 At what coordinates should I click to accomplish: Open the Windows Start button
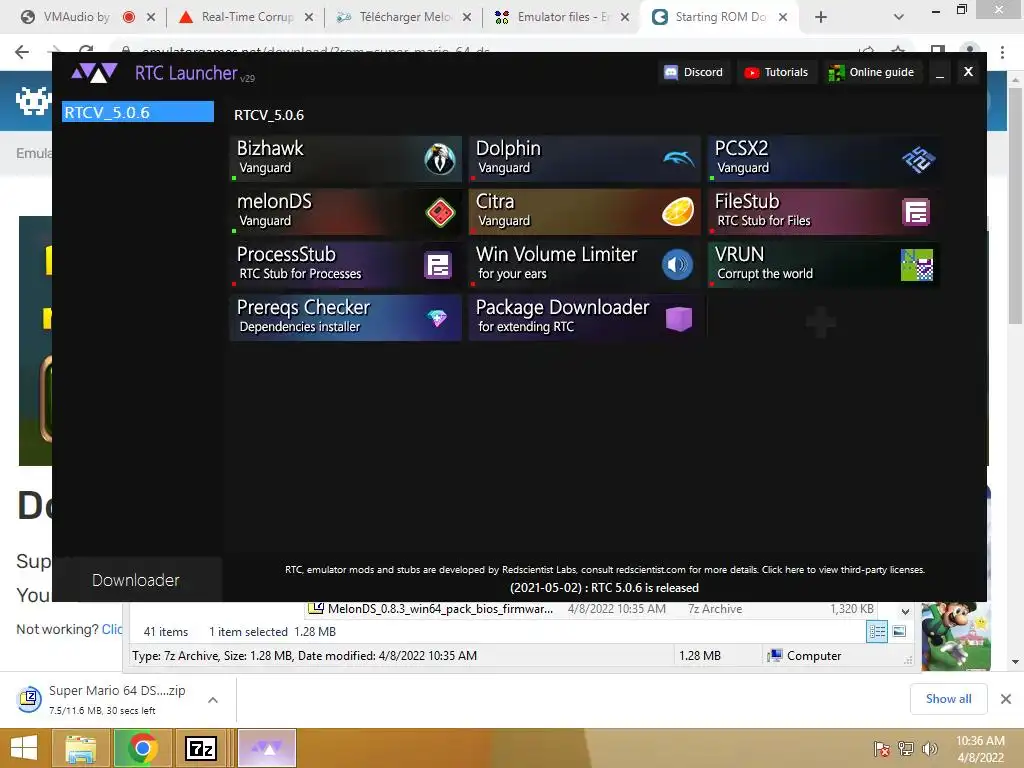click(24, 748)
